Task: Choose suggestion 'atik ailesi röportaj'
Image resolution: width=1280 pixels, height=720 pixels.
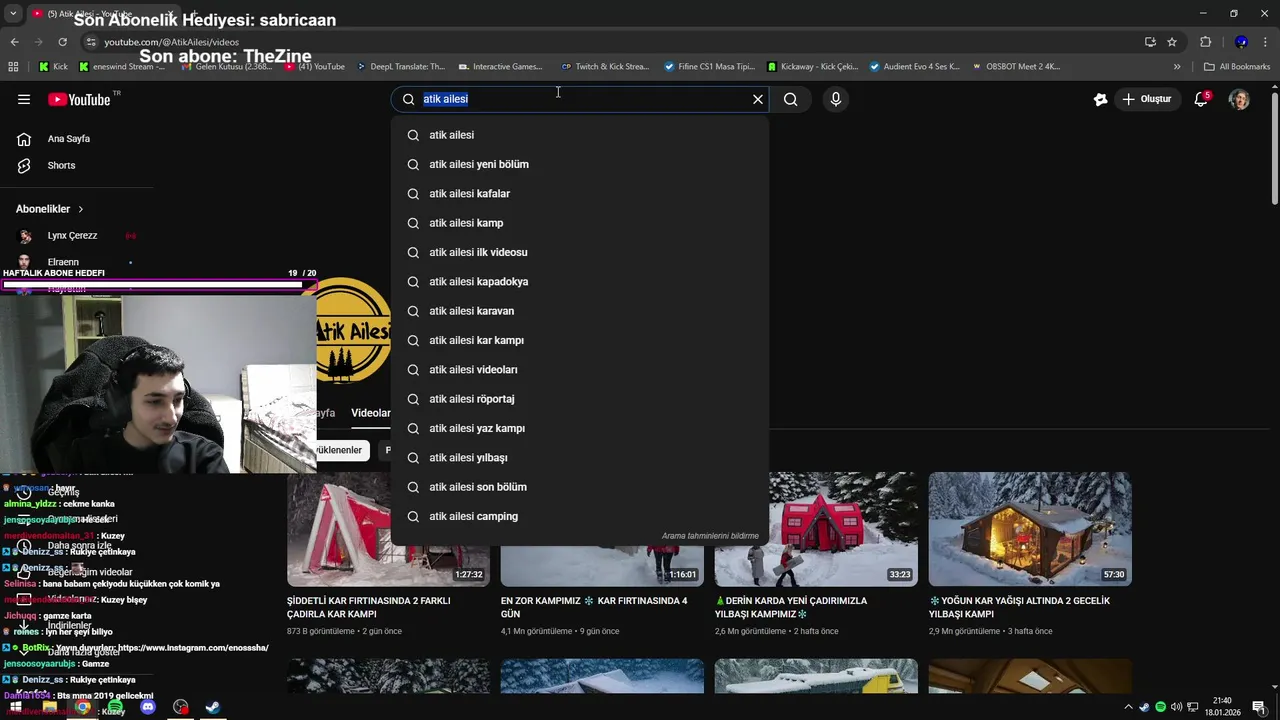Action: coord(580,399)
